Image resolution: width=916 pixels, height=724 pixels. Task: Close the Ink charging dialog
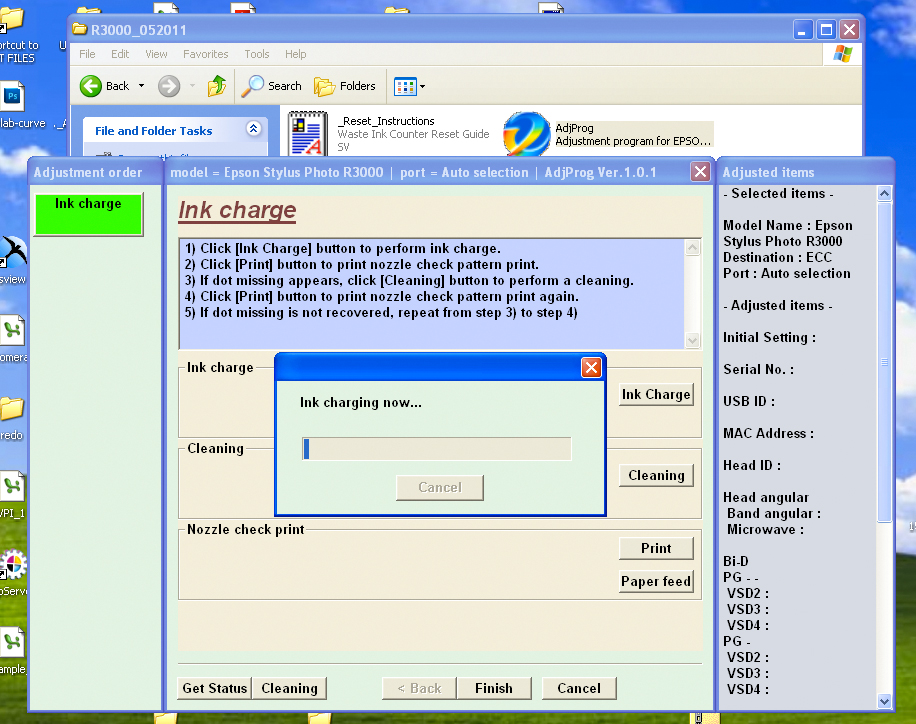coord(591,368)
